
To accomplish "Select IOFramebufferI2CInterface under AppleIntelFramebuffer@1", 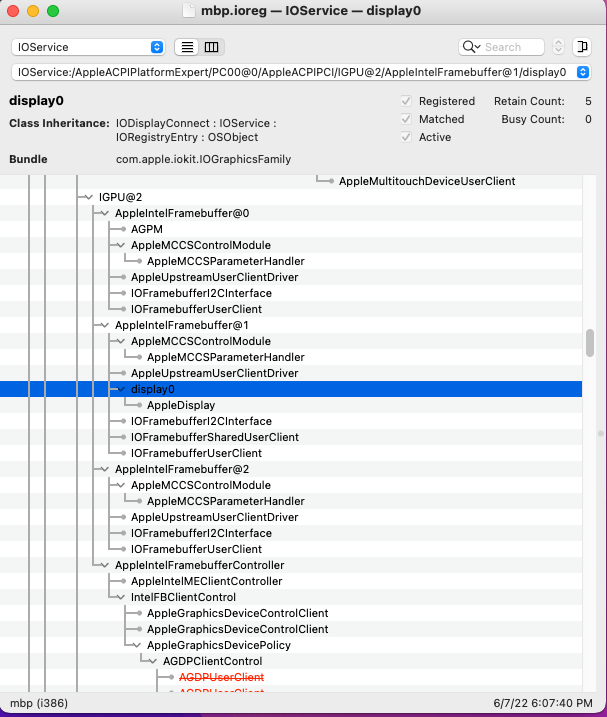I will 291,421.
